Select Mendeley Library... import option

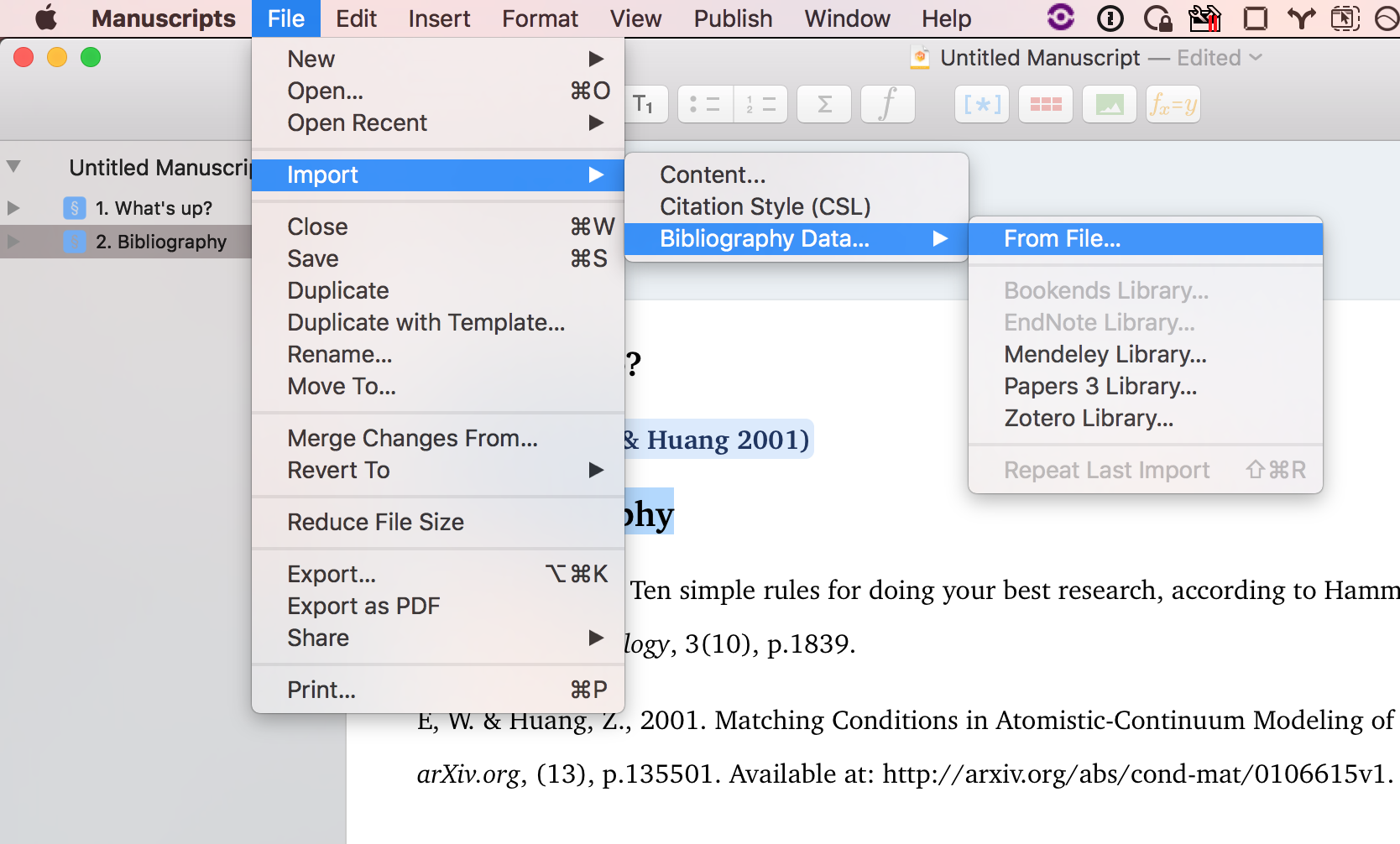pyautogui.click(x=1146, y=354)
